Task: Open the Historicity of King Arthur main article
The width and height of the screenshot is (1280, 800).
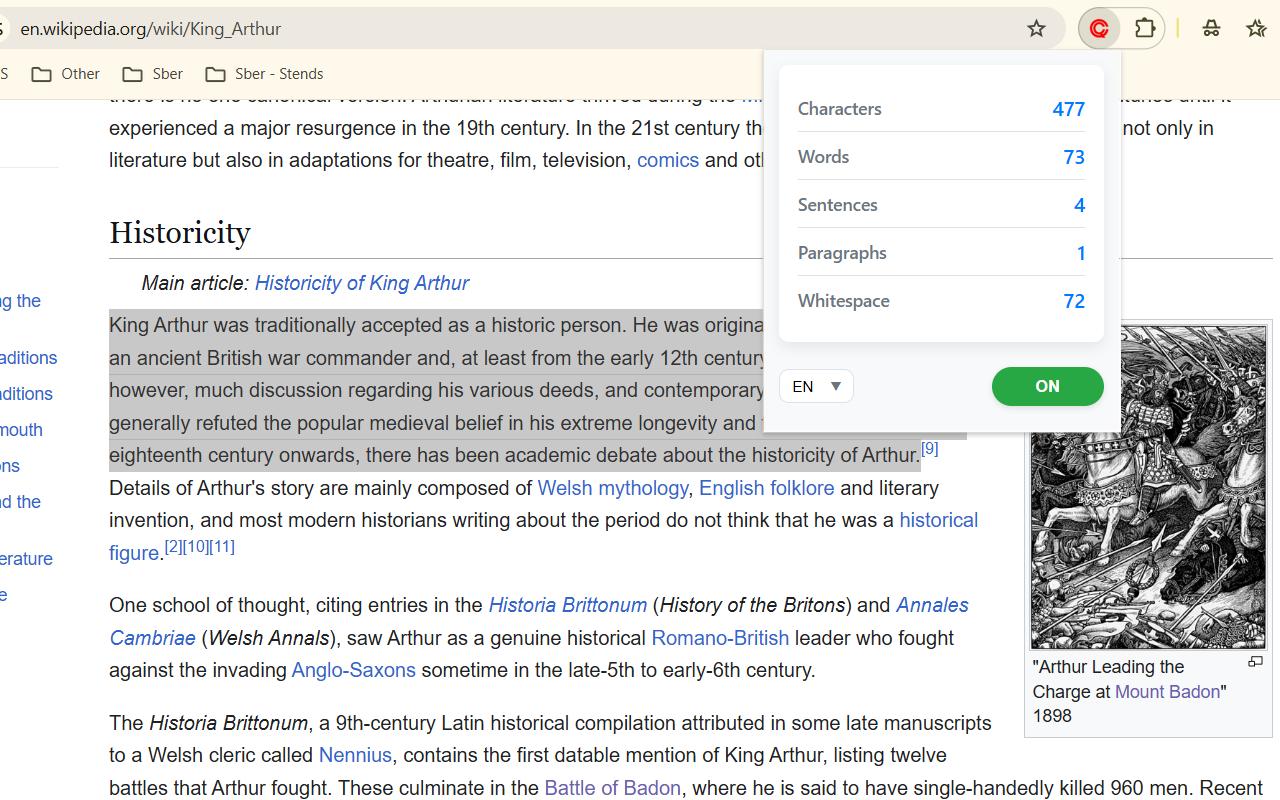Action: pyautogui.click(x=362, y=283)
